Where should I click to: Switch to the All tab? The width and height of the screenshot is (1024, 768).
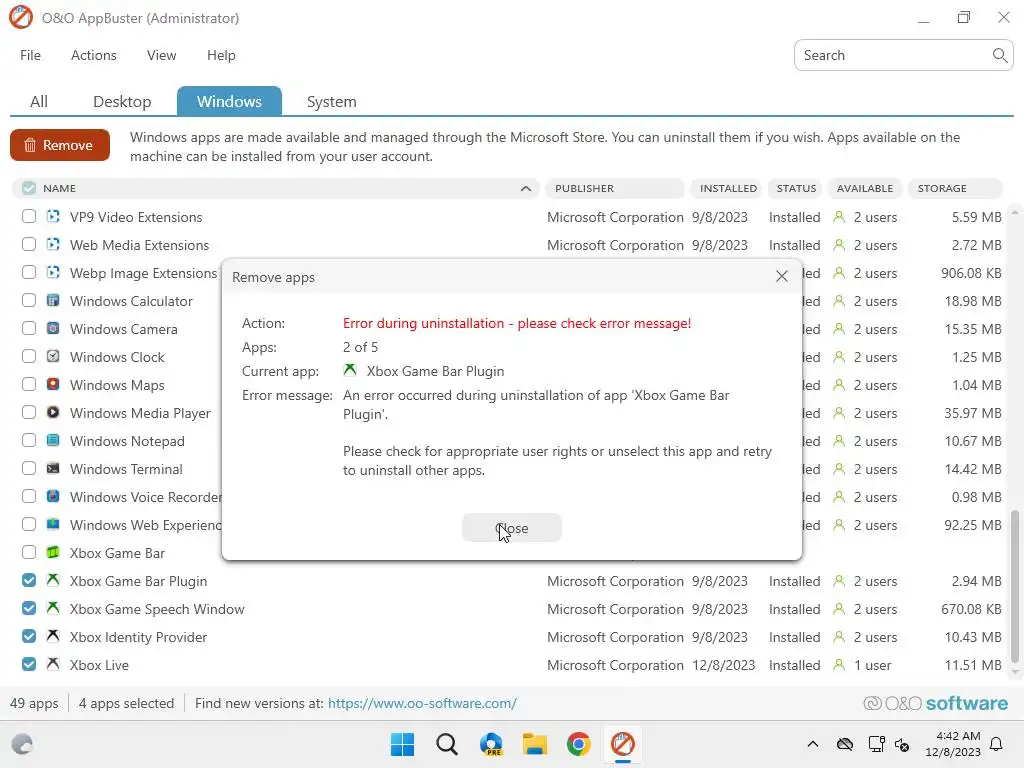pyautogui.click(x=39, y=101)
